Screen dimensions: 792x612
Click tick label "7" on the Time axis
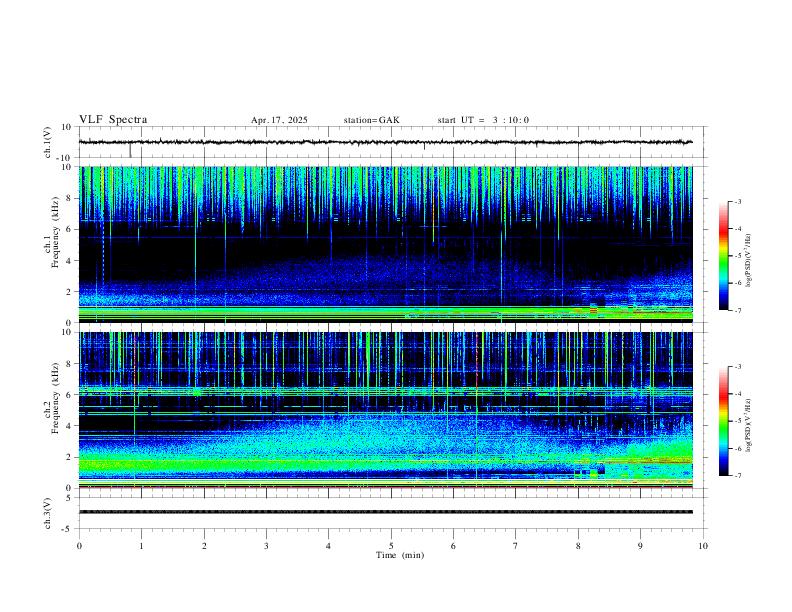[516, 546]
